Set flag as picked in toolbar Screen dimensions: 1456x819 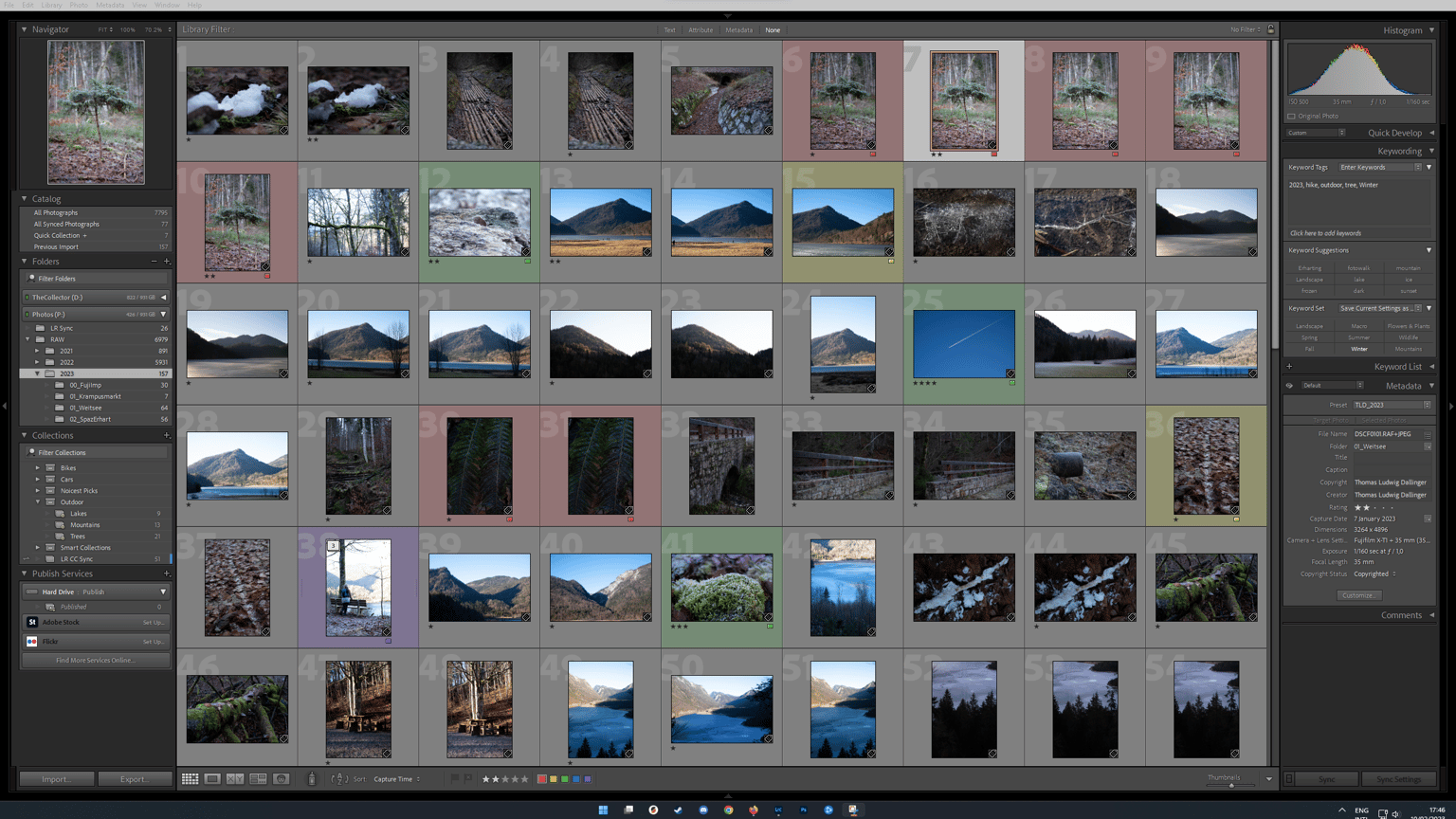(x=455, y=779)
